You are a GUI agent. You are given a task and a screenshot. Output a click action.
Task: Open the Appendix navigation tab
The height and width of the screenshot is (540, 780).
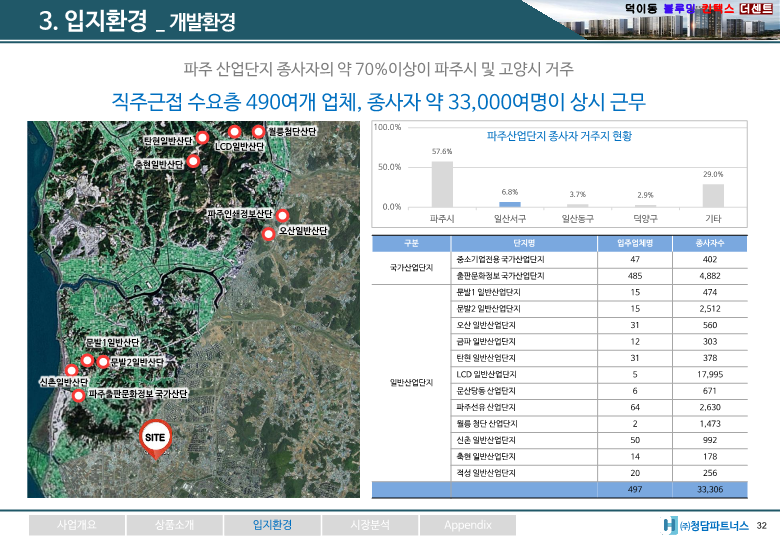coord(468,525)
